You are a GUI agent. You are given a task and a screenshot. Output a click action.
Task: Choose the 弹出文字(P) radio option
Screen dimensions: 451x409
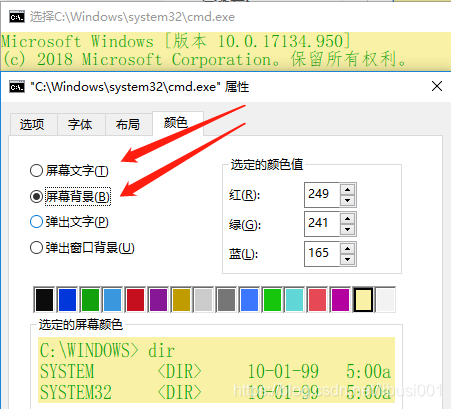(69, 222)
